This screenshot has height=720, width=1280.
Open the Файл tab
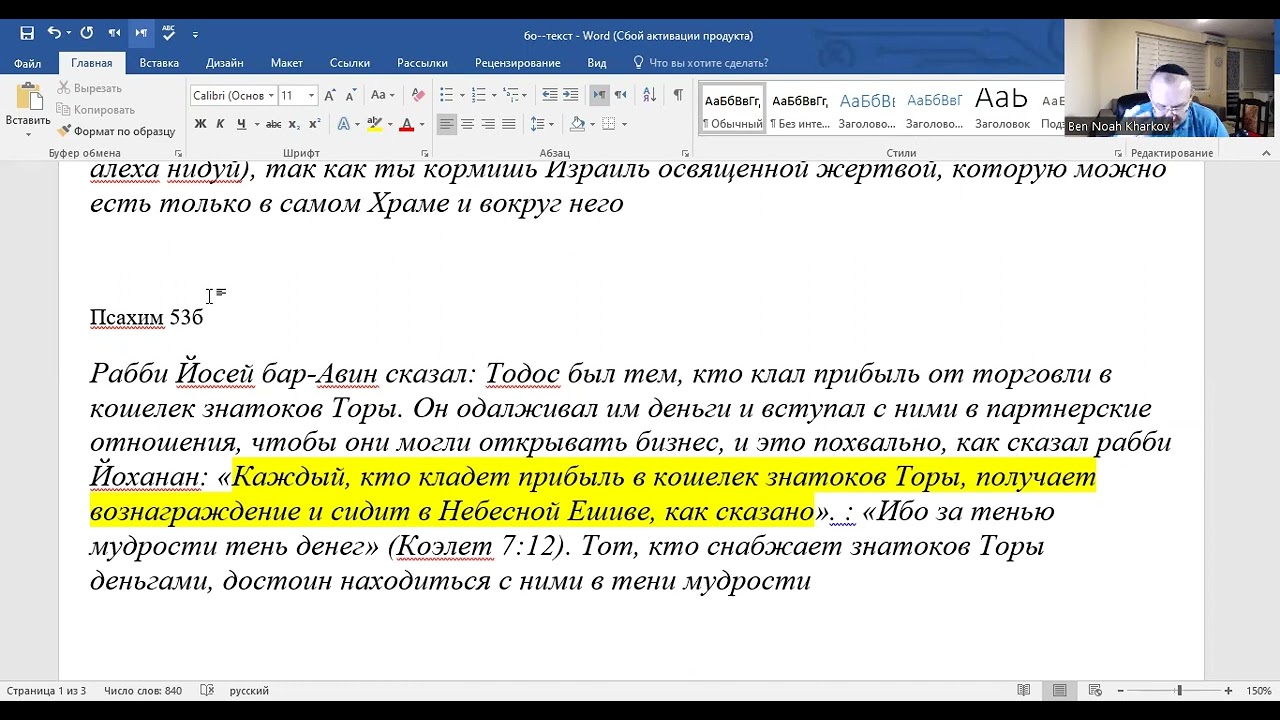(27, 63)
